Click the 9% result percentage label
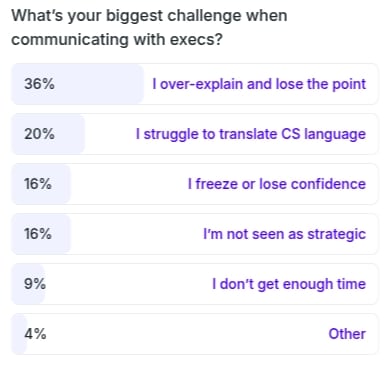The height and width of the screenshot is (373, 387). coord(35,284)
